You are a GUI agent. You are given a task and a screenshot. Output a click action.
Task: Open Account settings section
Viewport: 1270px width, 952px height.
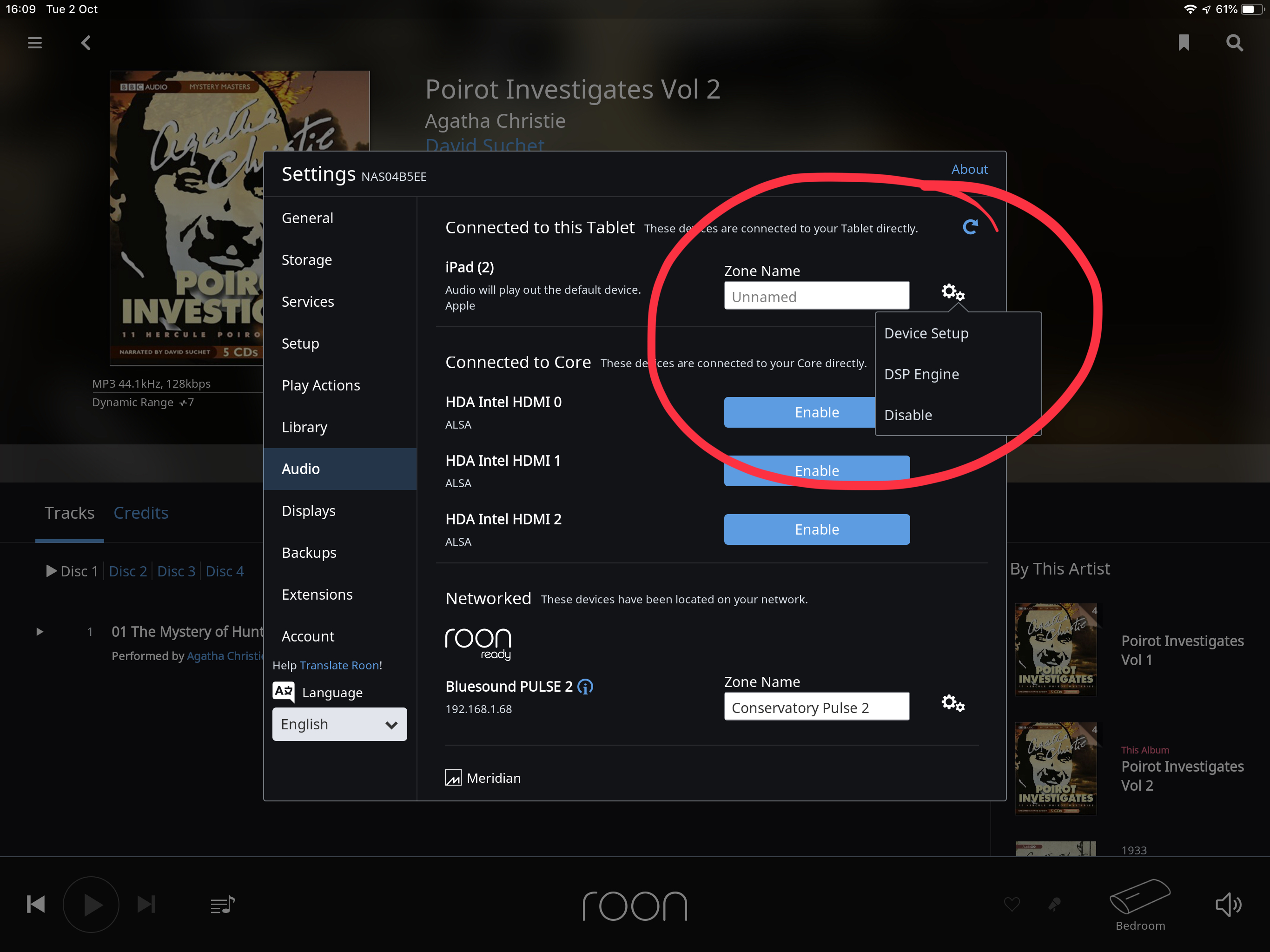coord(340,636)
